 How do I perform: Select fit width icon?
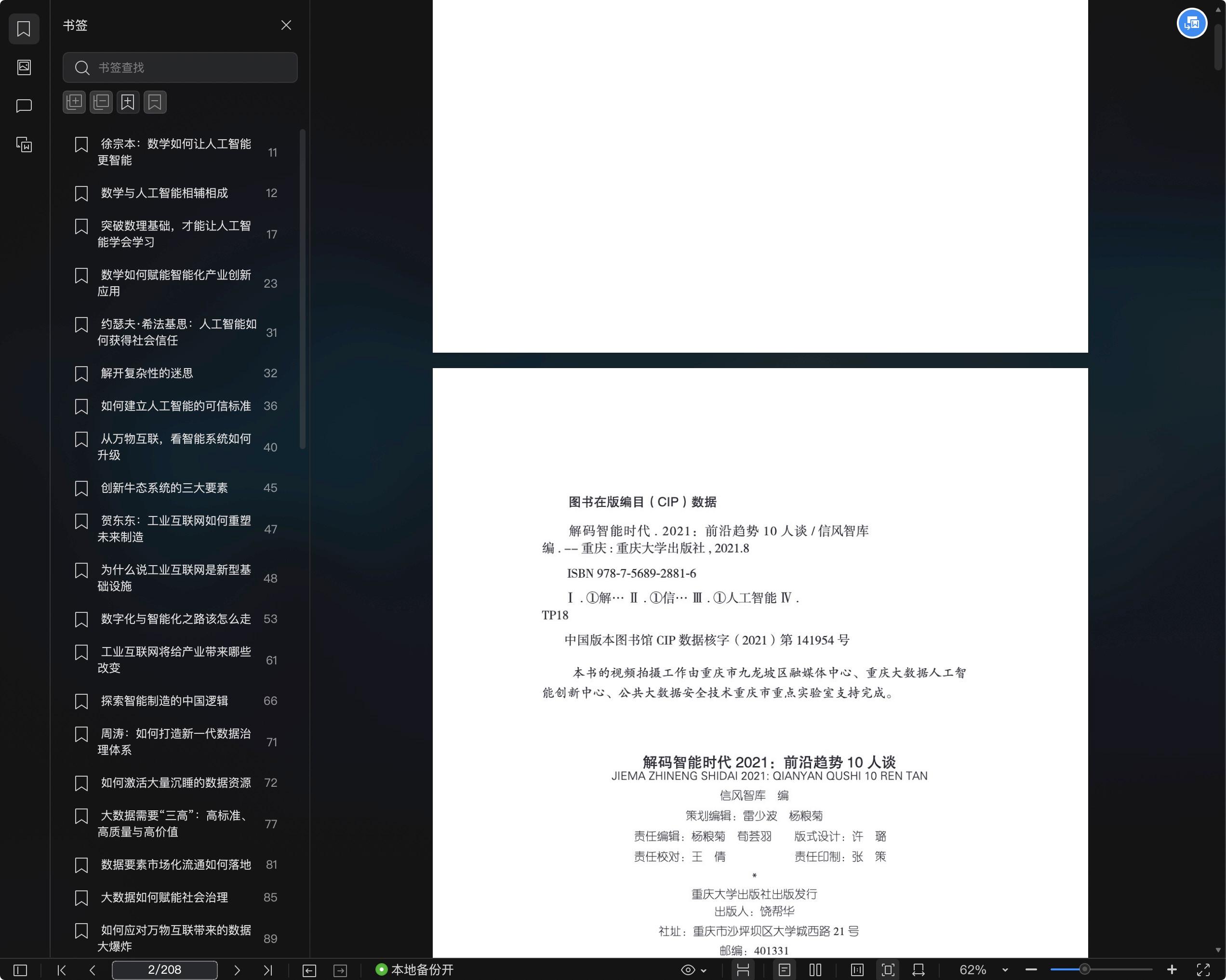tap(919, 970)
